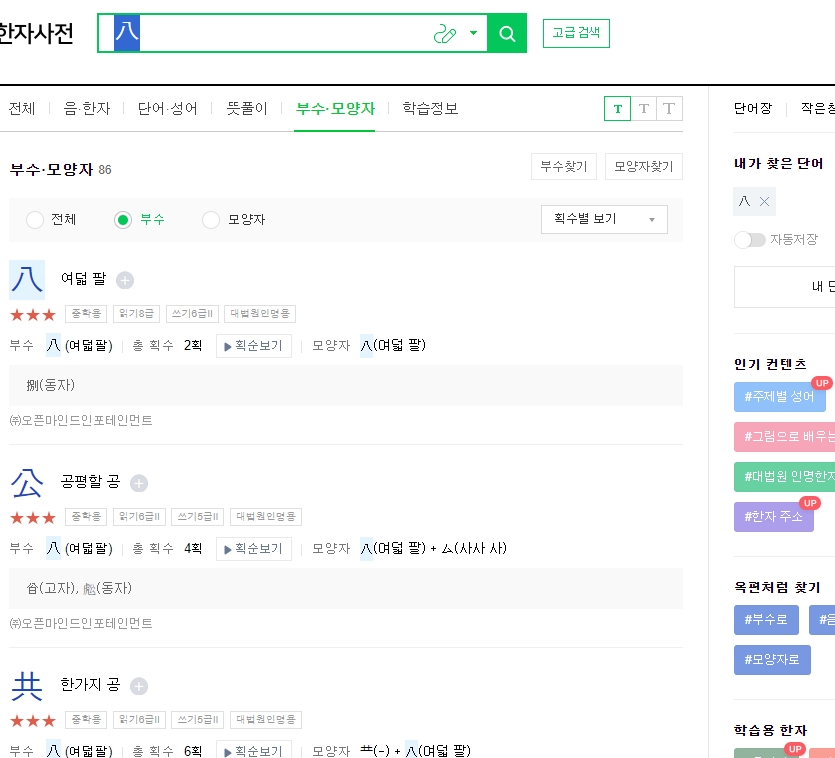
Task: Open the handwriting input pen tool
Action: pos(446,33)
